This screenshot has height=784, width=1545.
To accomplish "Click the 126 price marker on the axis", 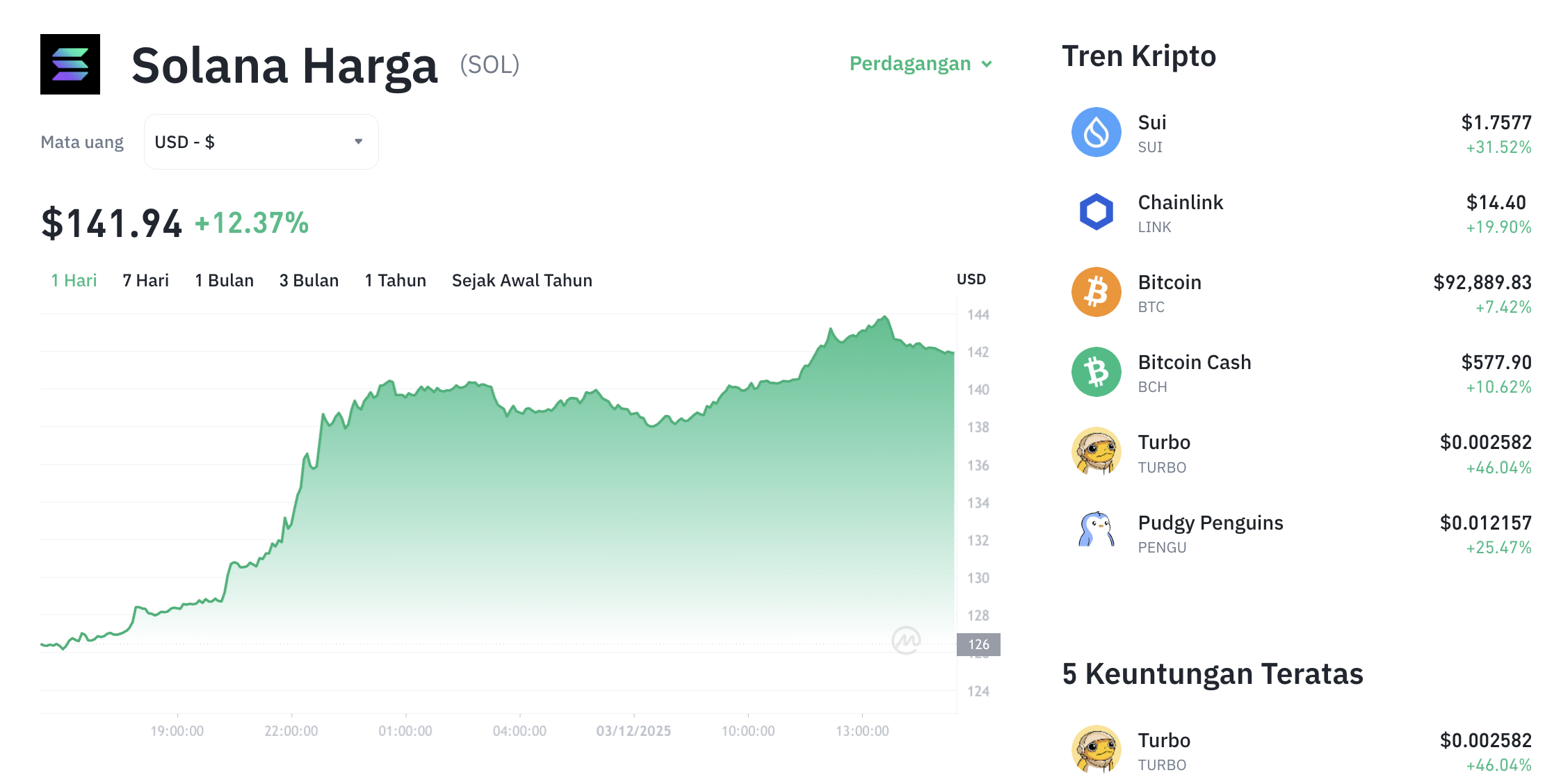I will coord(978,644).
